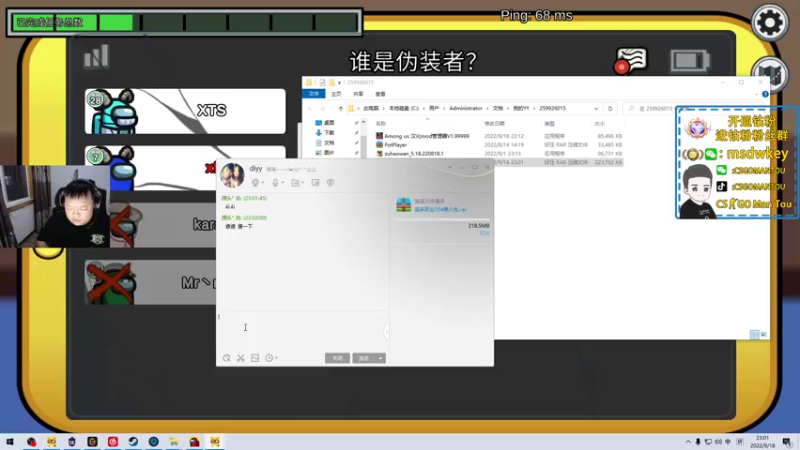This screenshot has width=800, height=450.
Task: Click the search box in File Explorer
Action: (x=651, y=109)
